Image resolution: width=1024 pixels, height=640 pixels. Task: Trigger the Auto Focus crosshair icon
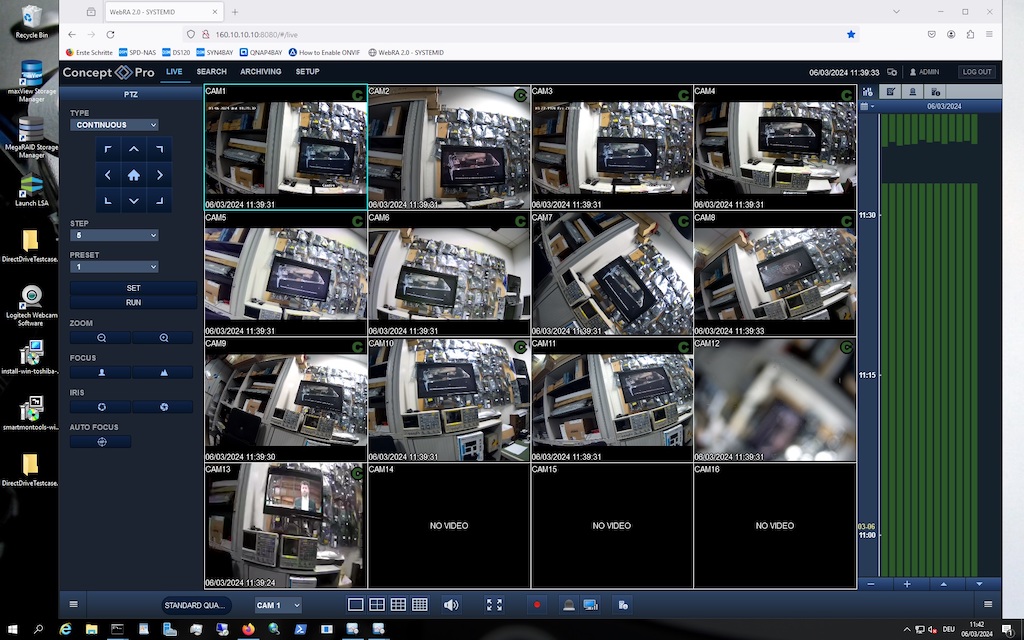[x=101, y=442]
